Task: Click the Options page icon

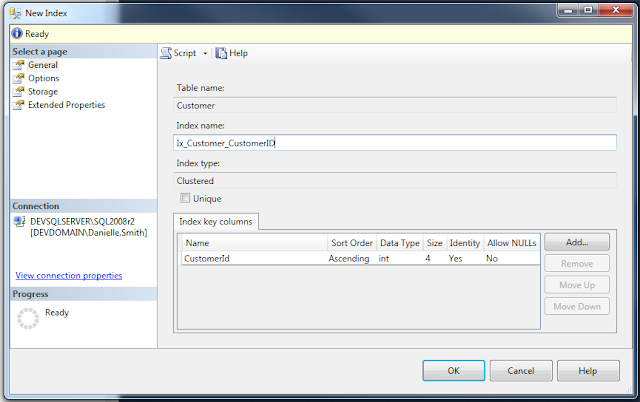Action: tap(18, 78)
